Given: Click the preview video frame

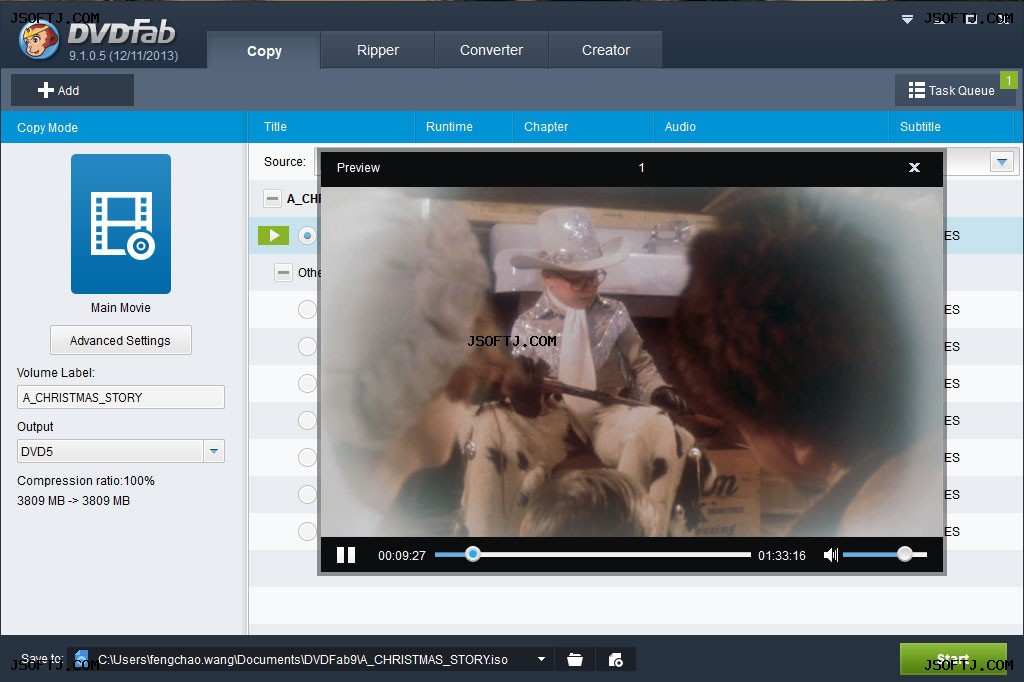Looking at the screenshot, I should [x=632, y=362].
